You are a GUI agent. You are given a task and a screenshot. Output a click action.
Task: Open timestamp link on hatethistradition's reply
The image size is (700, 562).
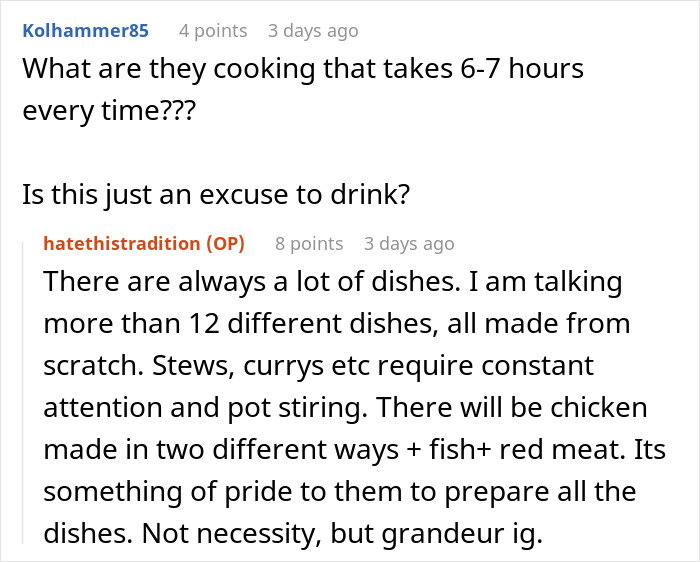pyautogui.click(x=408, y=243)
